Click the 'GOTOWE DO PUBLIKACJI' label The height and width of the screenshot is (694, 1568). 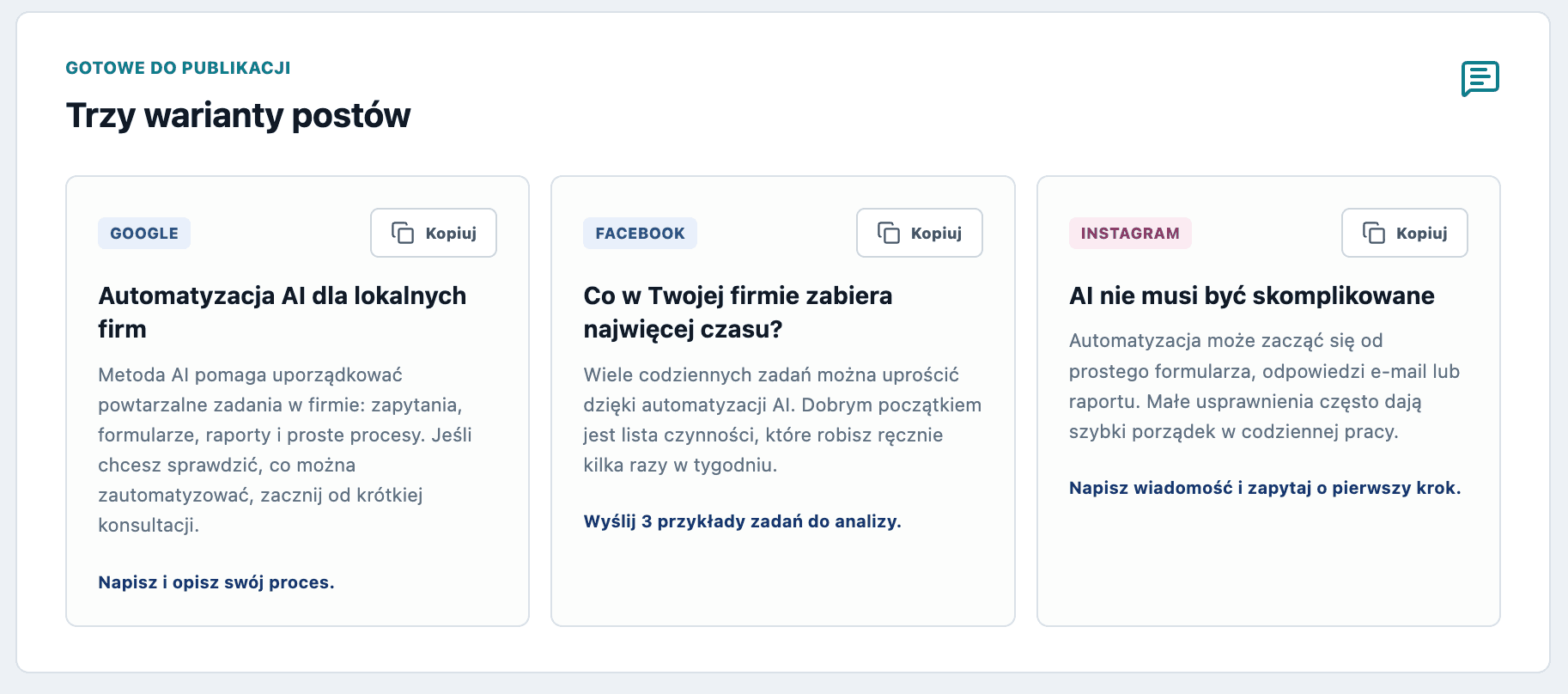(x=178, y=68)
